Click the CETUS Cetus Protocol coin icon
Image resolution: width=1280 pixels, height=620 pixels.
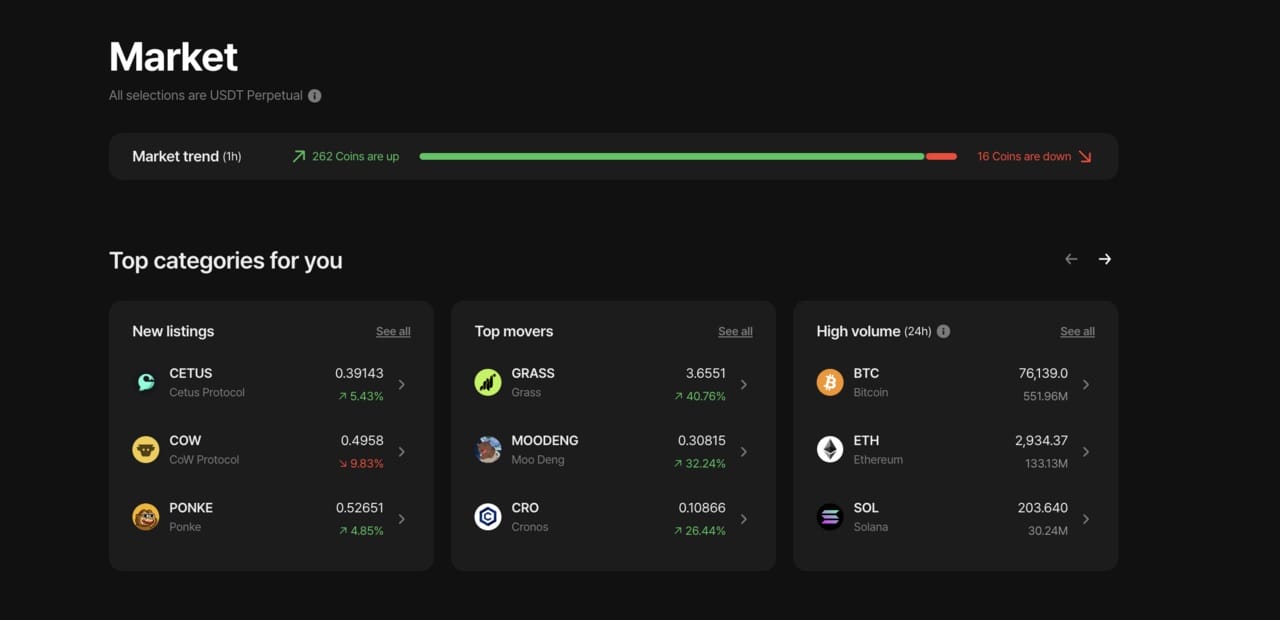tap(146, 382)
